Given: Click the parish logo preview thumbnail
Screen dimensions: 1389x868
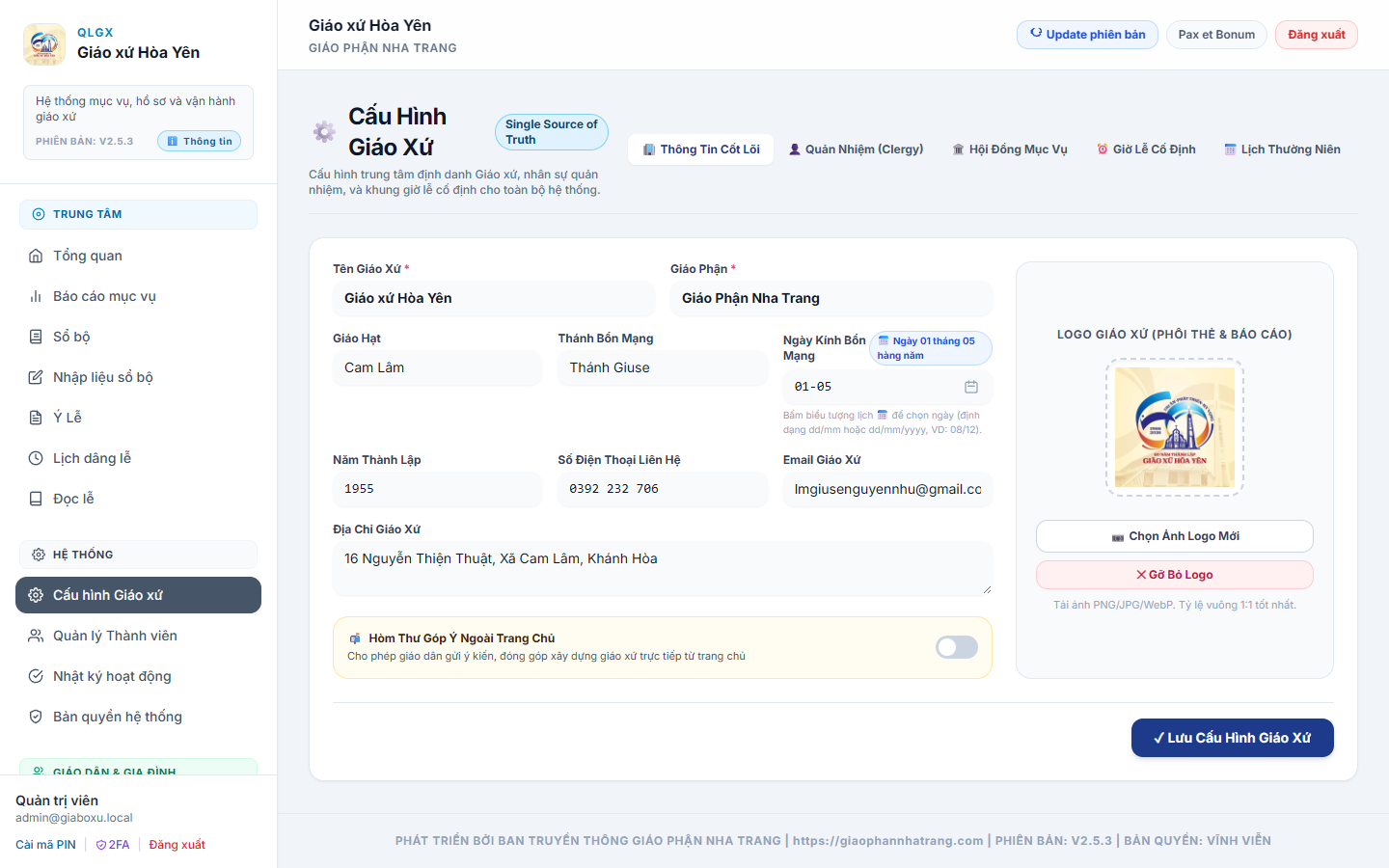Looking at the screenshot, I should (x=1175, y=427).
